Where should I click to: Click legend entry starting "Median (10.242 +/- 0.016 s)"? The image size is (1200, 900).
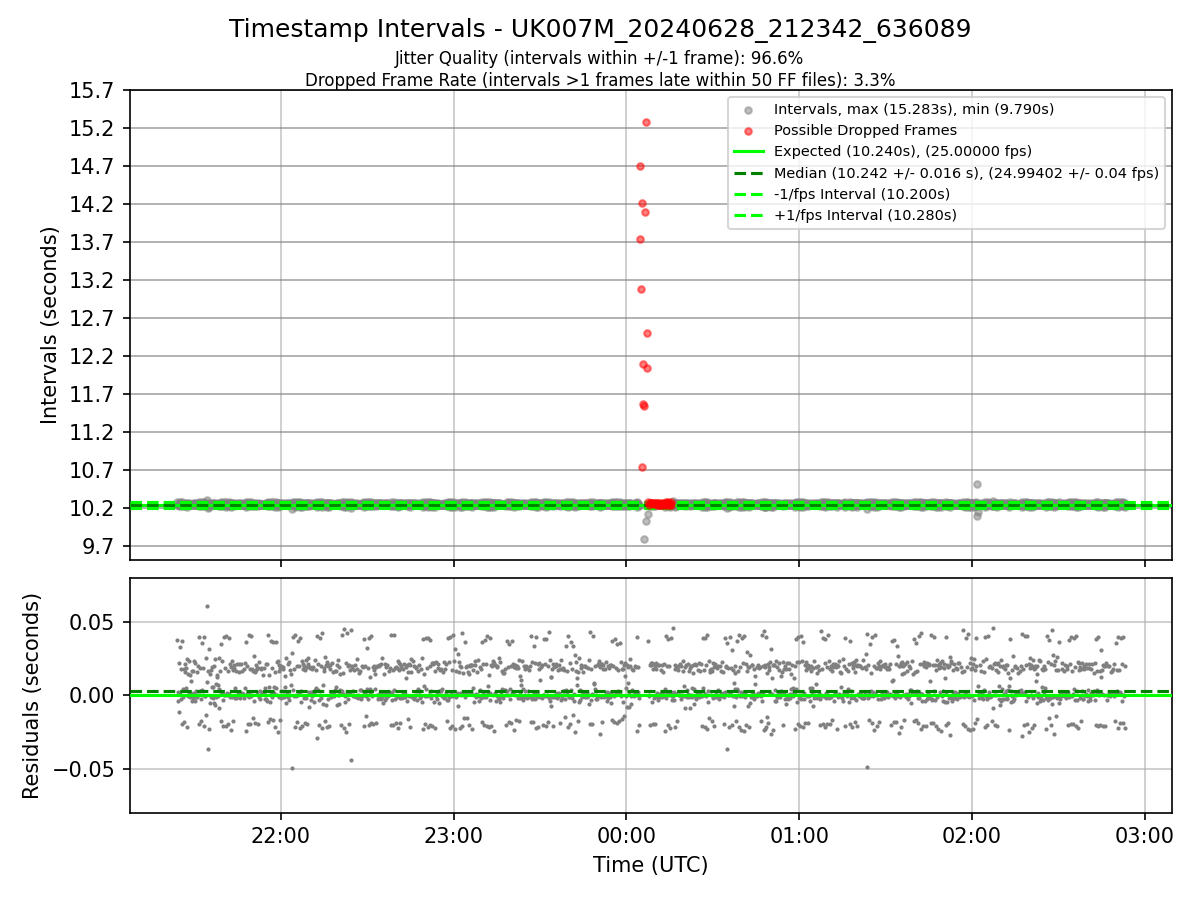[966, 173]
